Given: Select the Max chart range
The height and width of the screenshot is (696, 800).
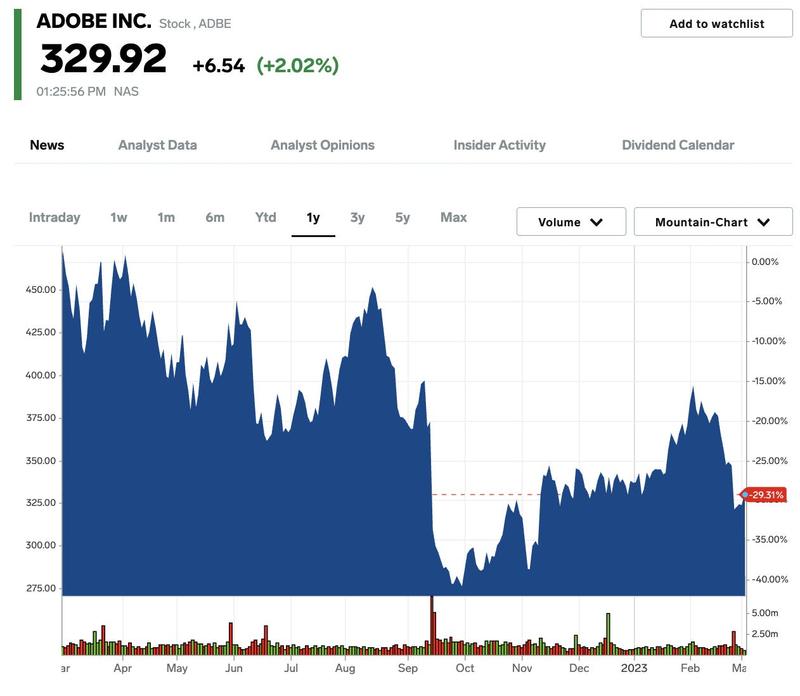Looking at the screenshot, I should click(454, 217).
